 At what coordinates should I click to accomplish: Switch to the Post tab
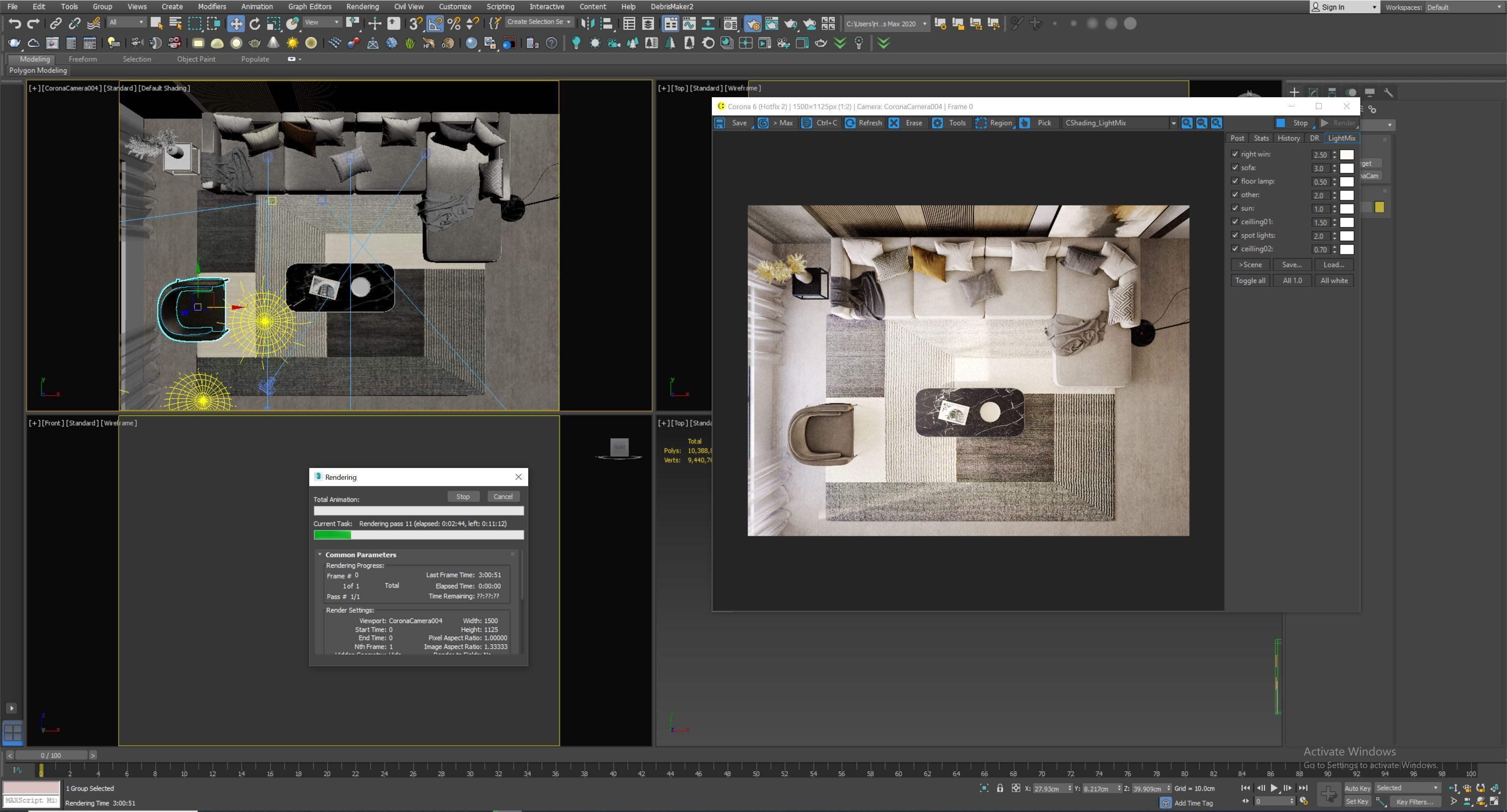[x=1237, y=138]
